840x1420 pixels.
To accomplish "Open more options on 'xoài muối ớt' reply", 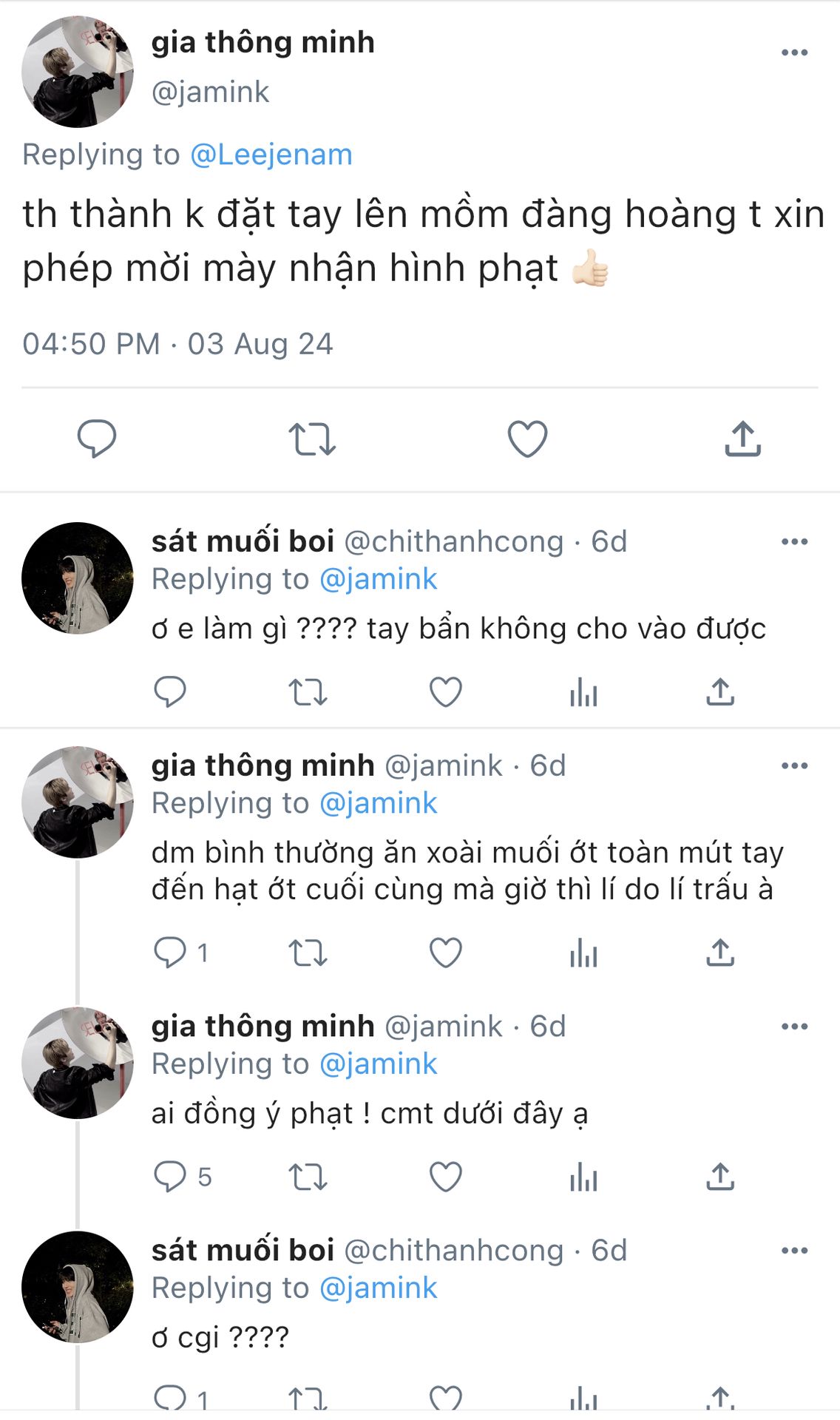I will (x=794, y=766).
